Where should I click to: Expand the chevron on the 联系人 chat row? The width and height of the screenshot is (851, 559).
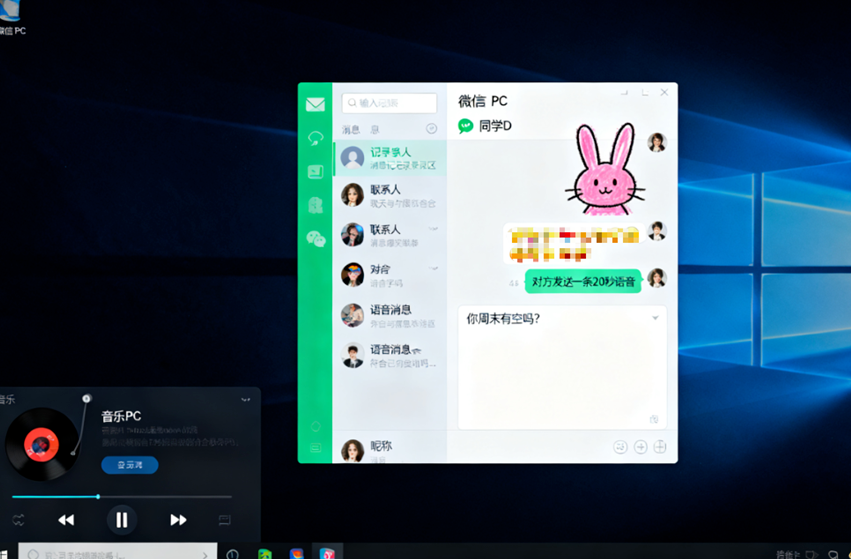point(433,228)
